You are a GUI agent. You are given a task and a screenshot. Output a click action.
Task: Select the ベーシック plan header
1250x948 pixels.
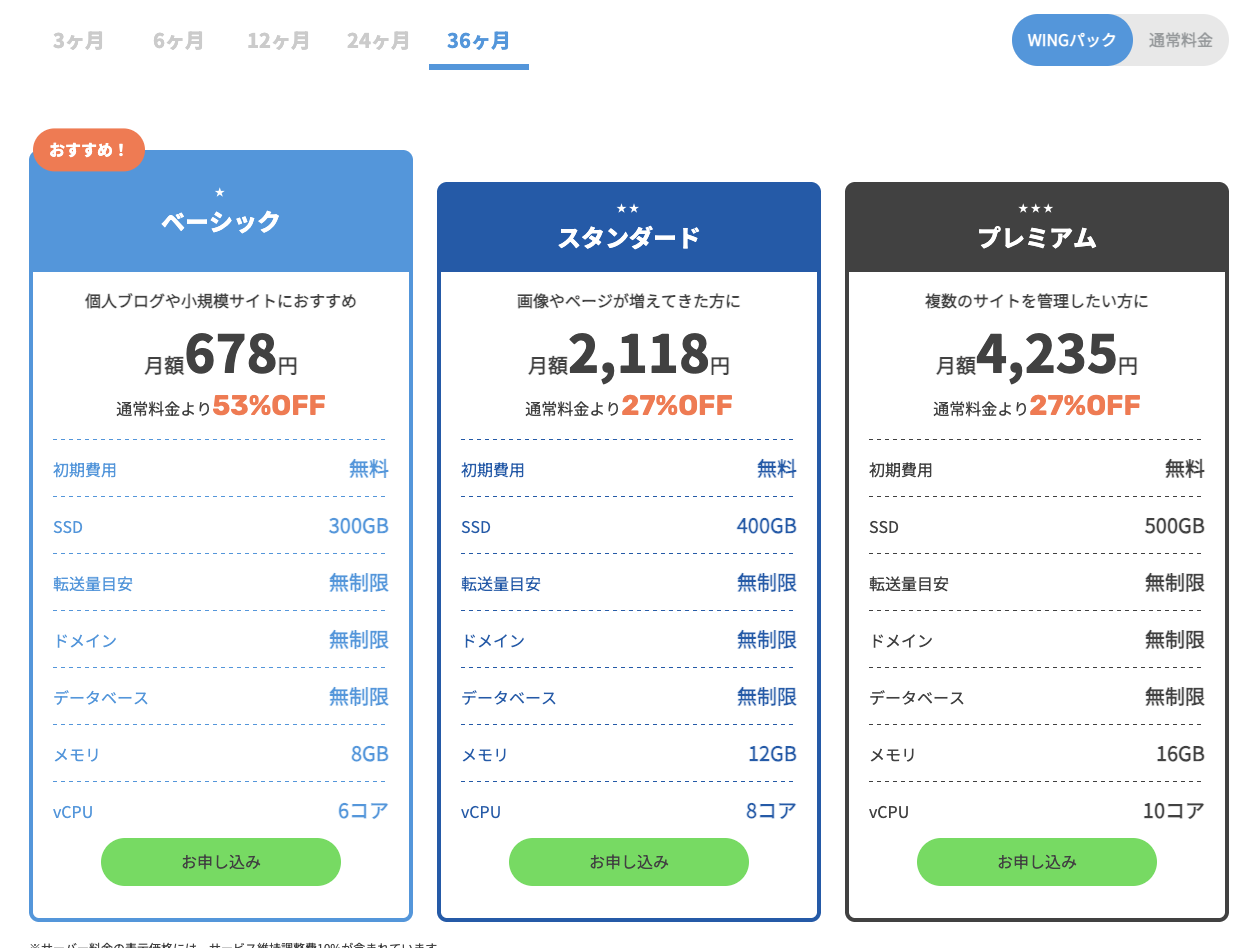pos(221,221)
